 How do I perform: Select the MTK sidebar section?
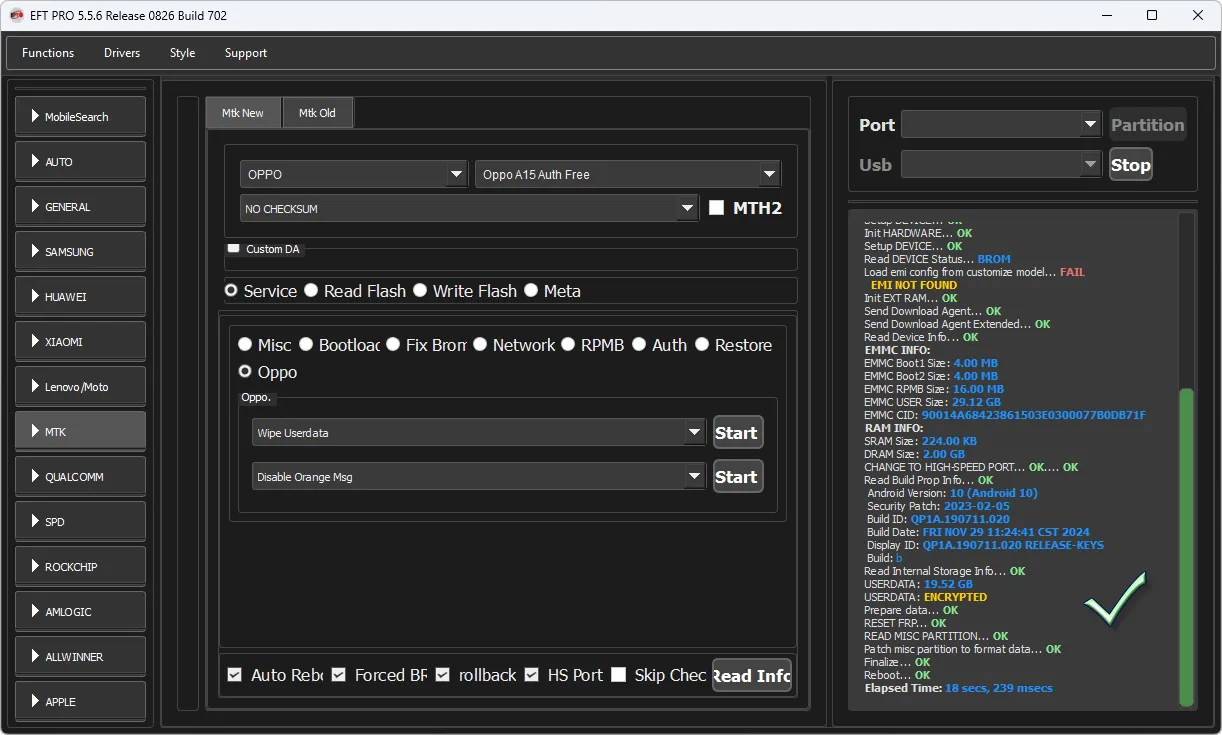point(80,432)
